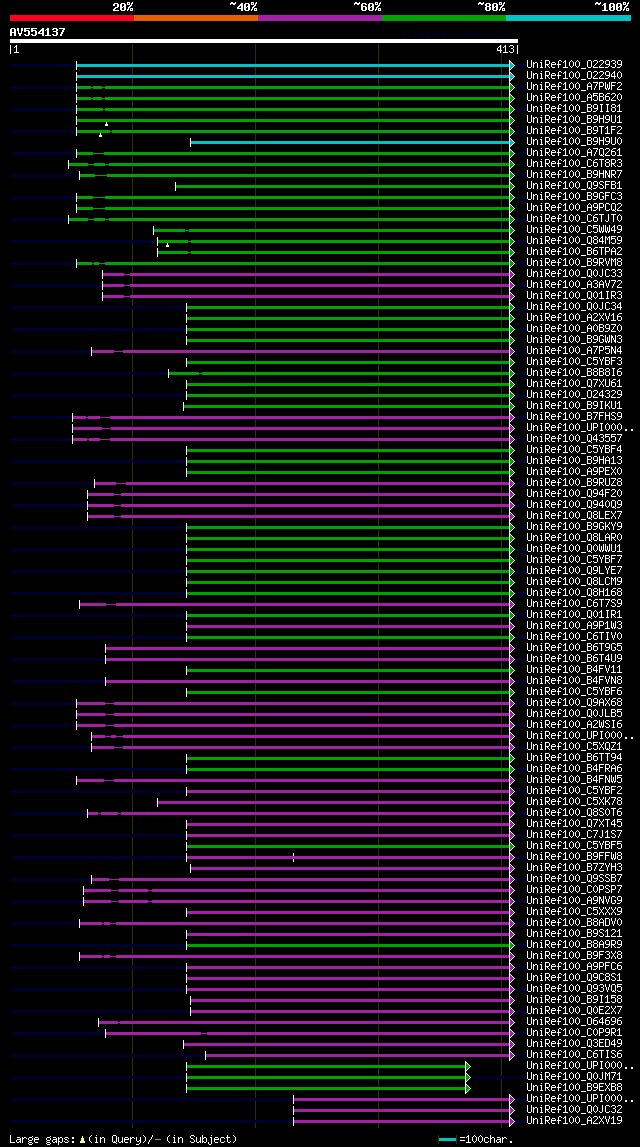Viewport: 640px width, 1147px height.
Task: Click UniRef100_Q9AX68 label
Action: 574,703
